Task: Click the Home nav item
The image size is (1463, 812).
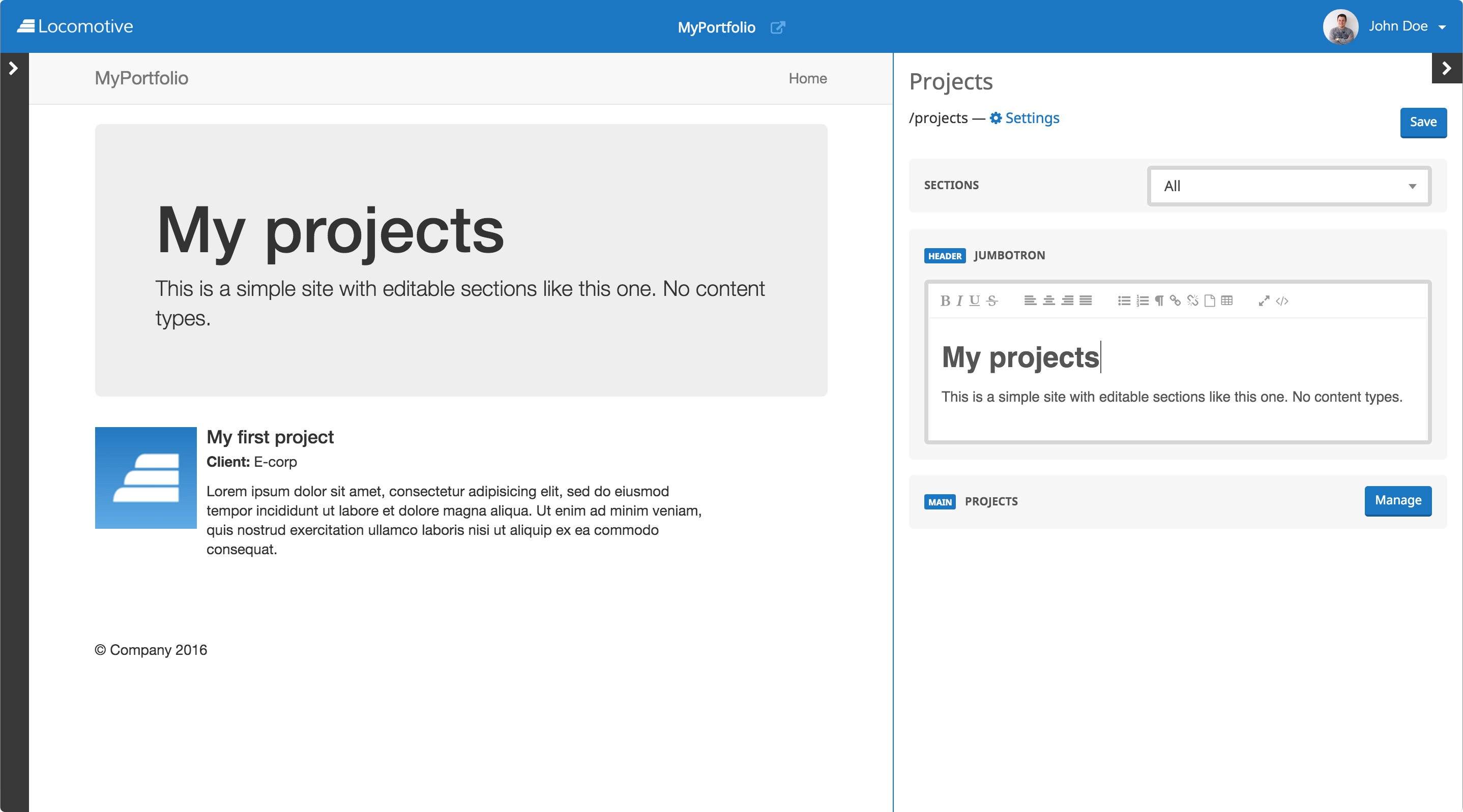Action: pyautogui.click(x=807, y=78)
